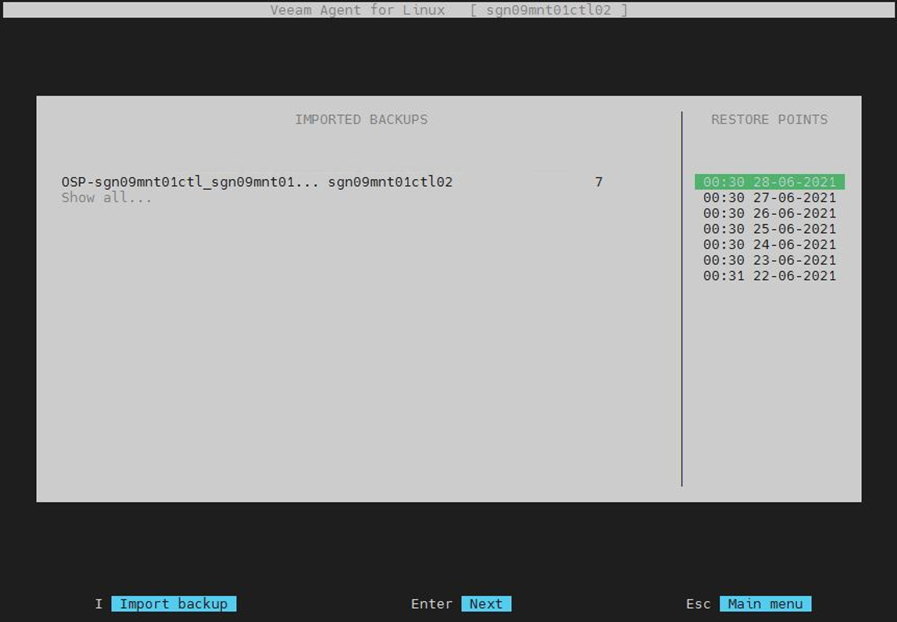
Task: Click the Veeam Agent for Linux title
Action: coord(358,10)
